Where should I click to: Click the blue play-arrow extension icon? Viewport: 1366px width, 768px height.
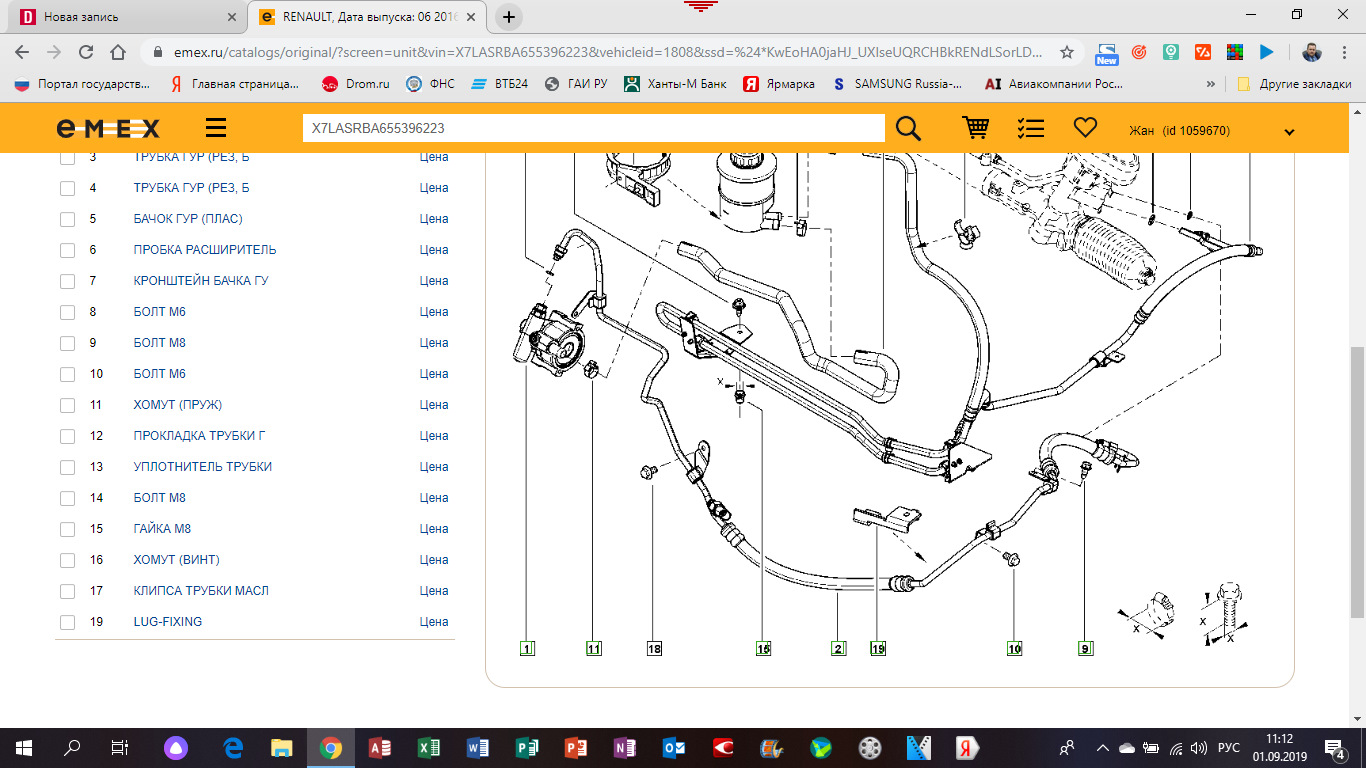pyautogui.click(x=1267, y=52)
